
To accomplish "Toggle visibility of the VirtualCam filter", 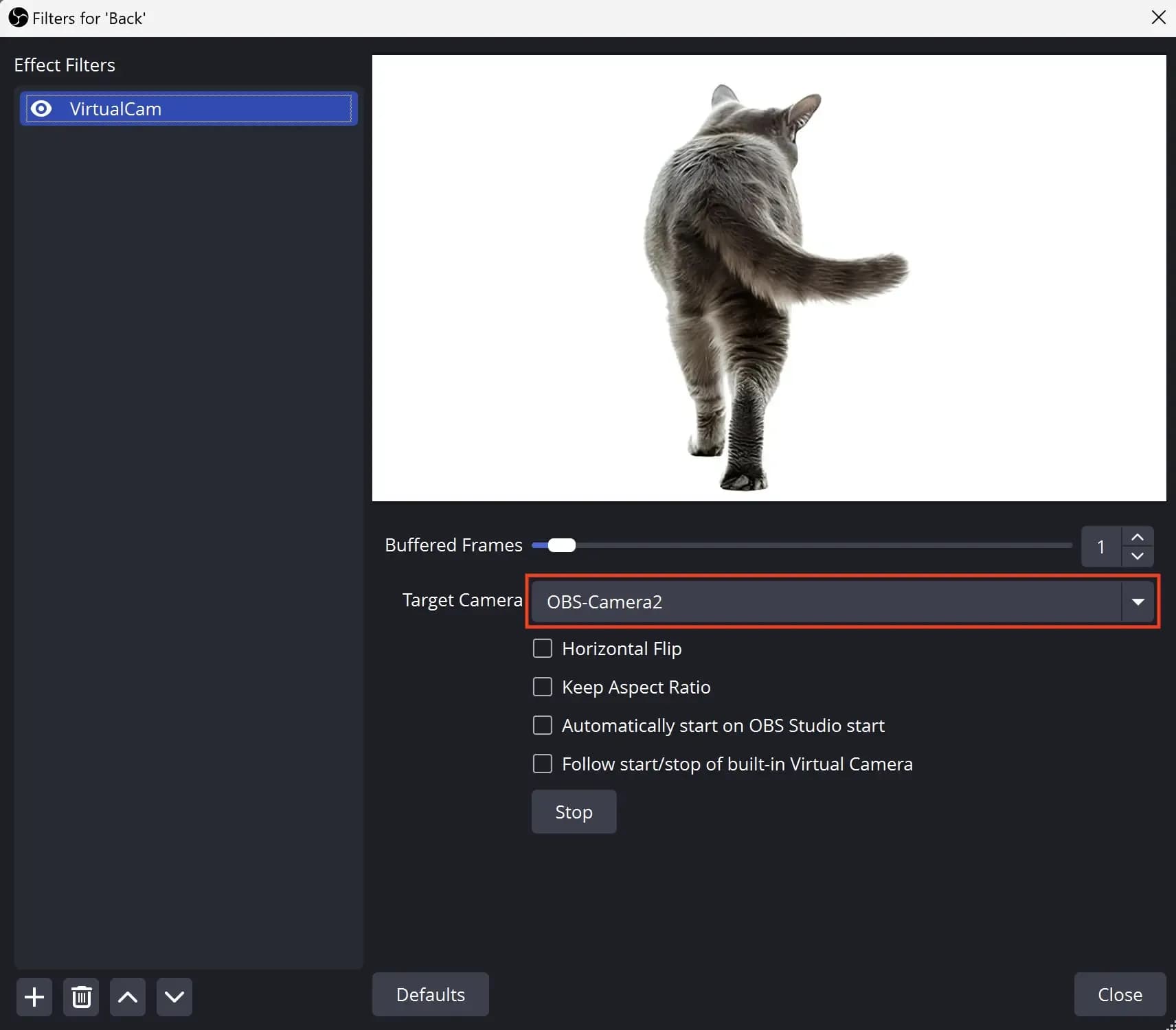I will click(x=41, y=108).
